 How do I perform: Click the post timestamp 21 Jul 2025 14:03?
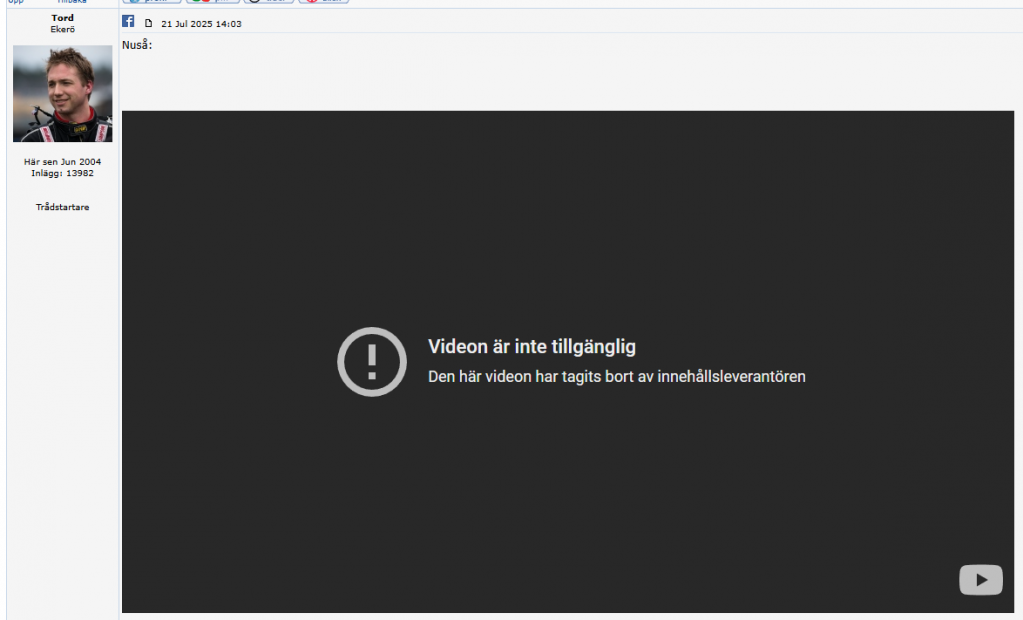[201, 23]
